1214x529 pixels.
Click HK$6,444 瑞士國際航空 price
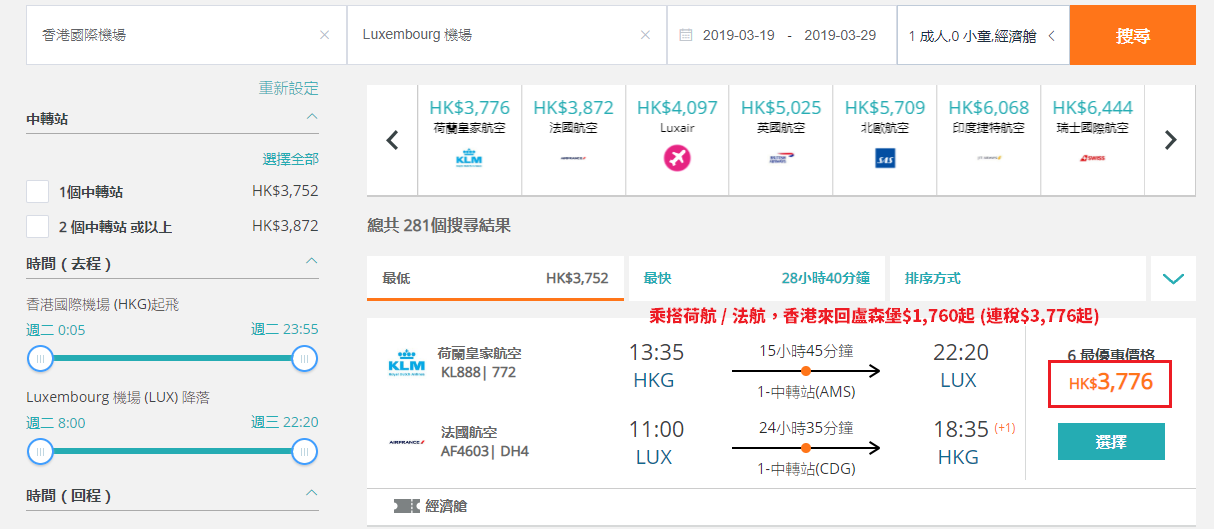coord(1092,107)
